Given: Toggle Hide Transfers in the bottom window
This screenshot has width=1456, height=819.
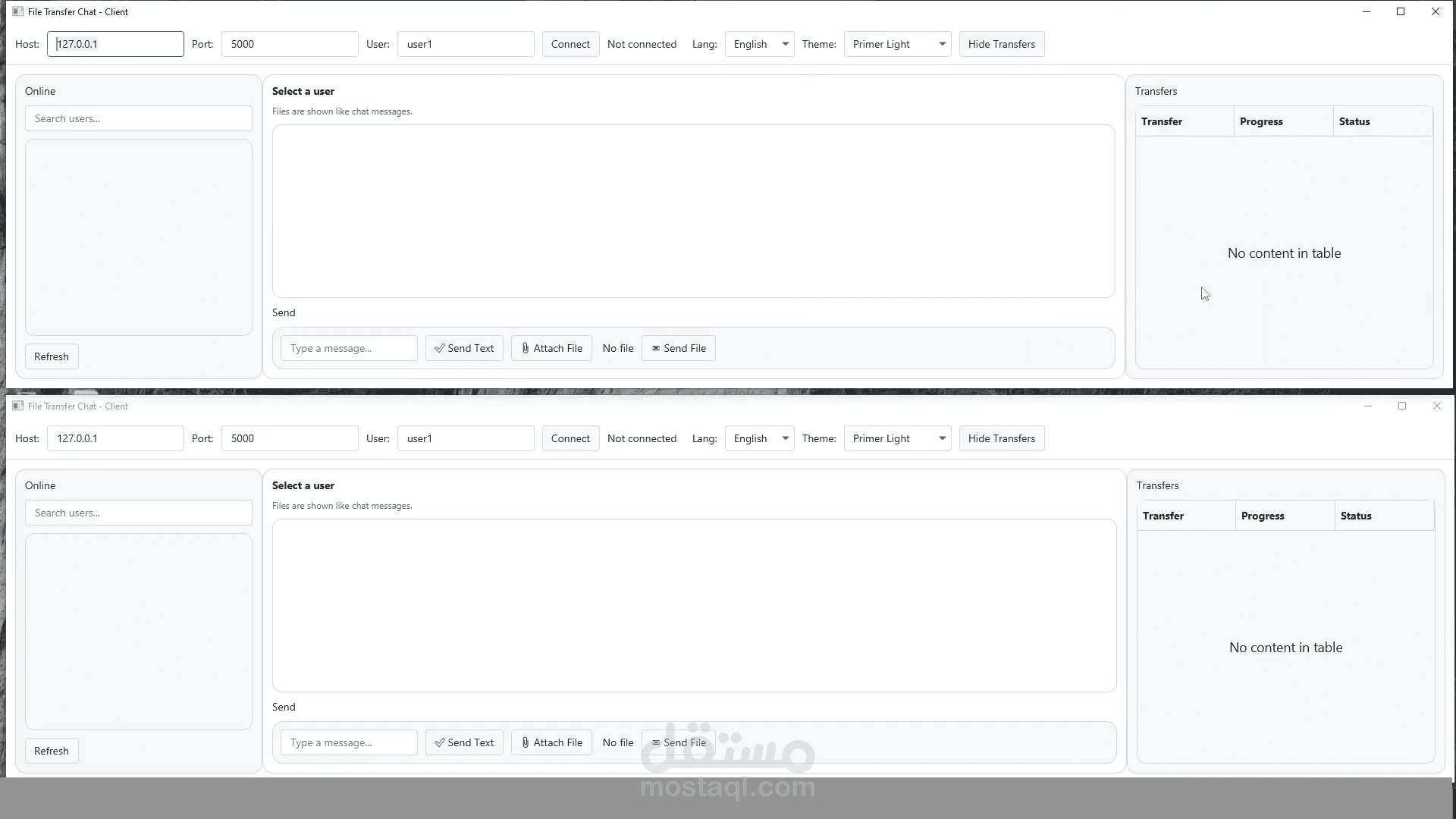Looking at the screenshot, I should tap(1001, 438).
